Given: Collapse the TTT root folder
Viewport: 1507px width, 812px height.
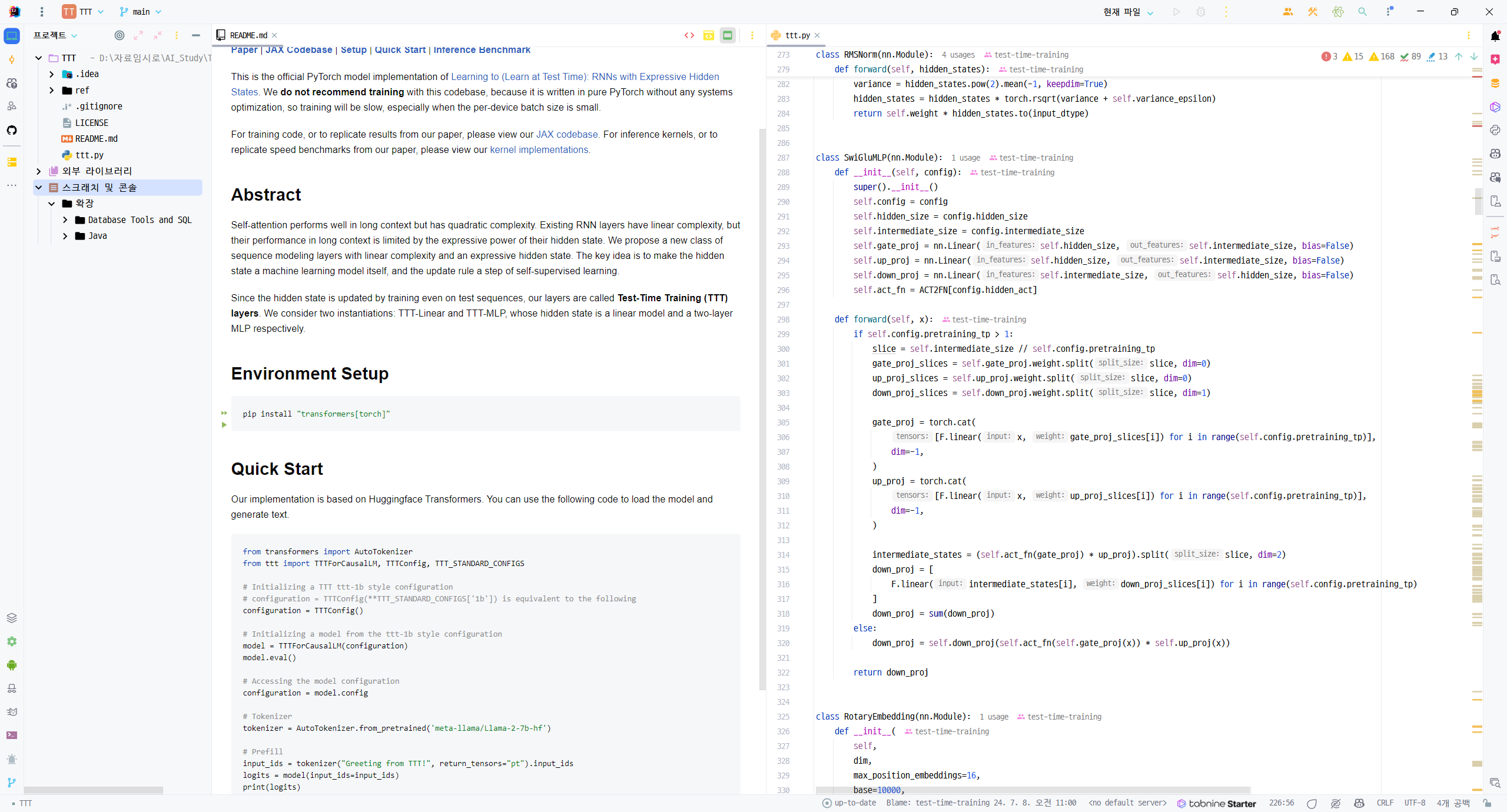Looking at the screenshot, I should coord(39,58).
